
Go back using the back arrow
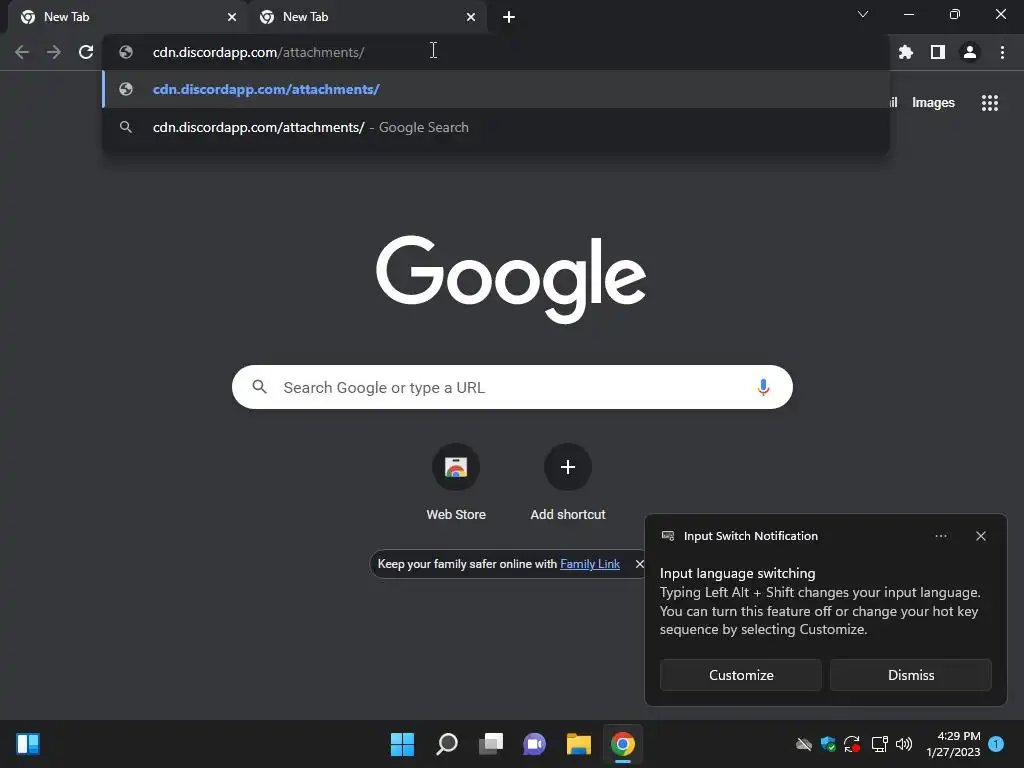coord(22,52)
